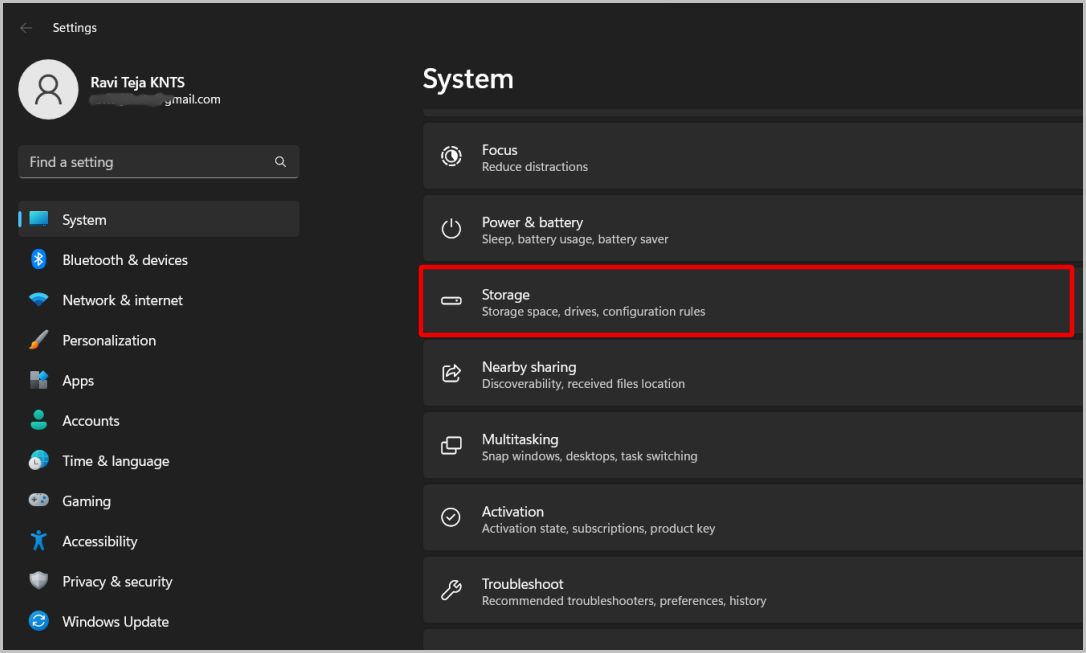Click the Nearby sharing icon
1086x653 pixels.
[x=451, y=374]
